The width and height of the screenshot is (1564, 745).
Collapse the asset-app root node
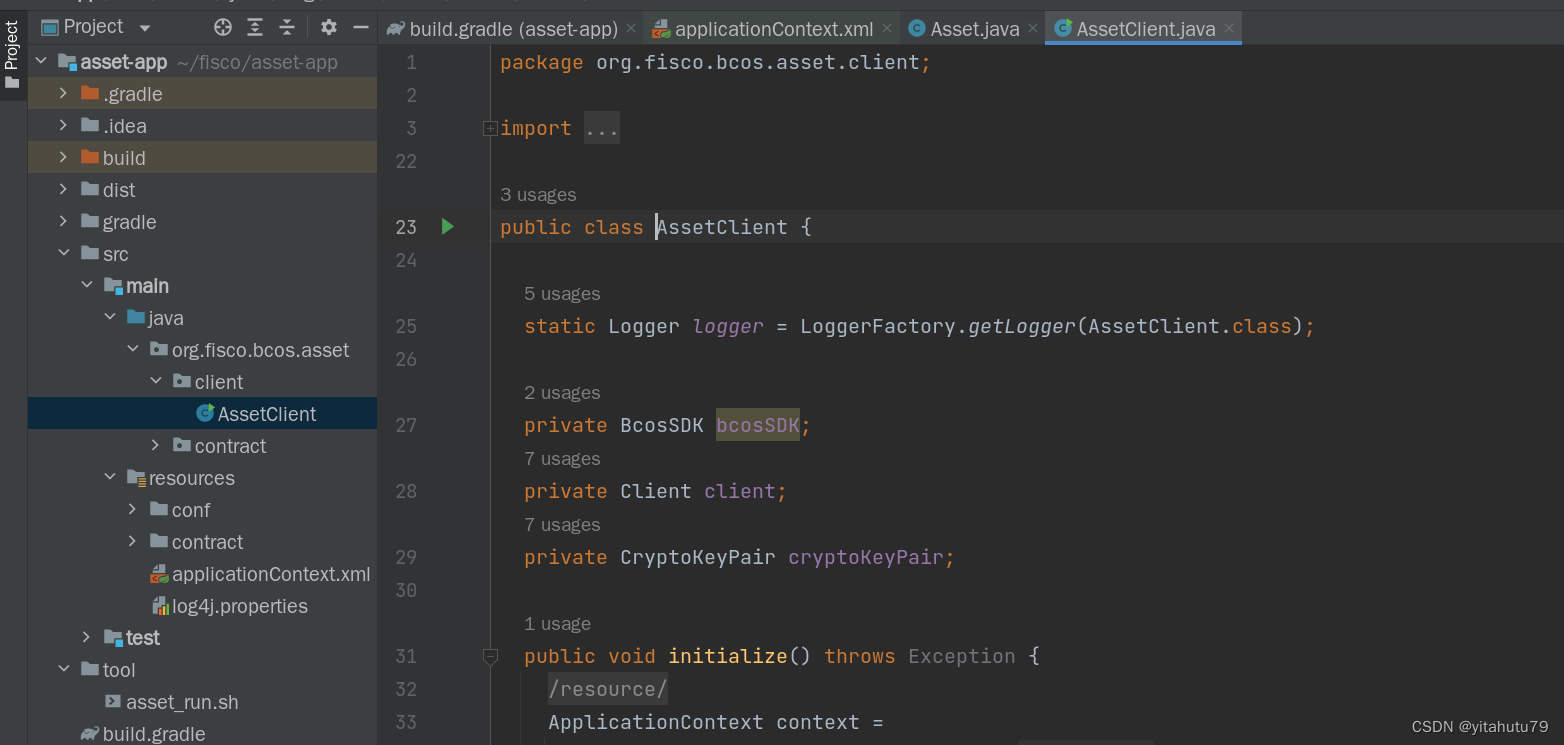coord(41,62)
